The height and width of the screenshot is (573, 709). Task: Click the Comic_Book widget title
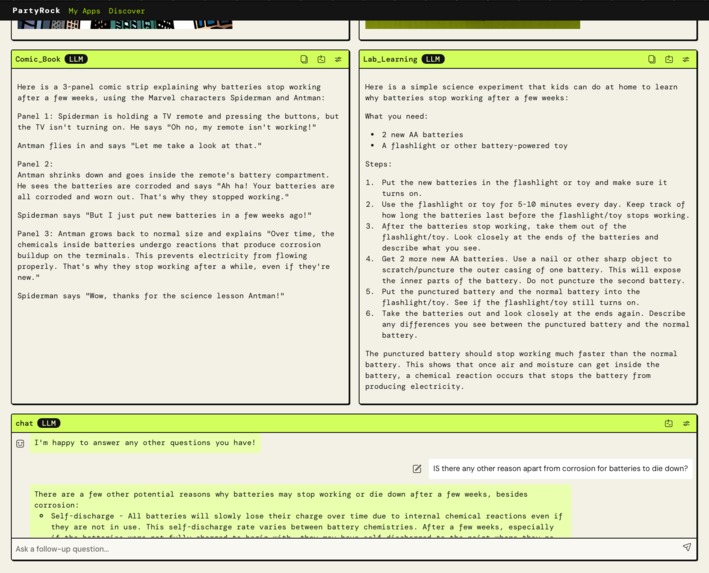(x=38, y=59)
